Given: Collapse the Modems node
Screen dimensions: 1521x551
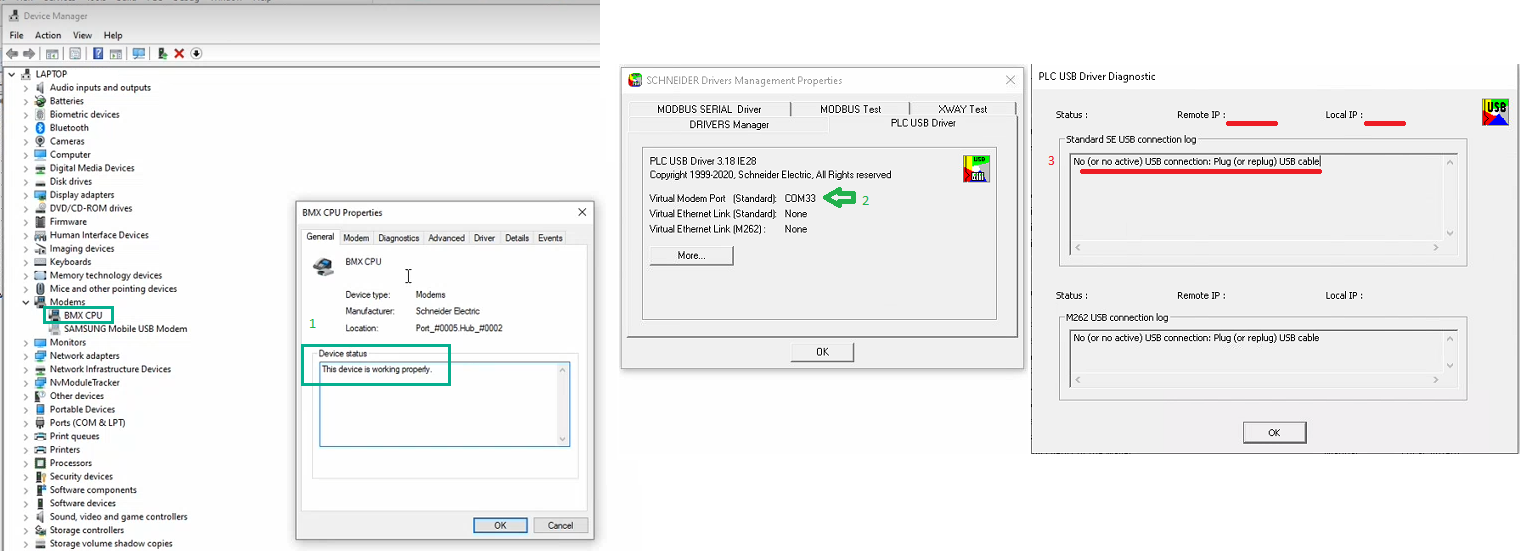Looking at the screenshot, I should click(x=26, y=302).
